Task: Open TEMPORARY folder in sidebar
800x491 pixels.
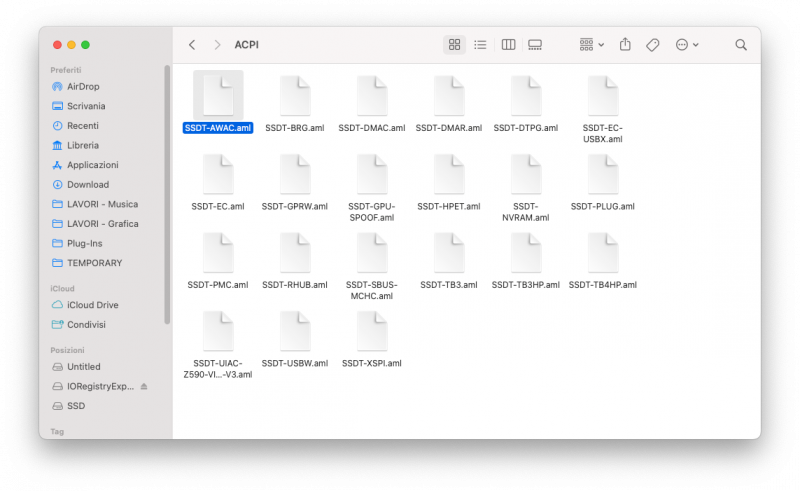Action: pos(87,263)
